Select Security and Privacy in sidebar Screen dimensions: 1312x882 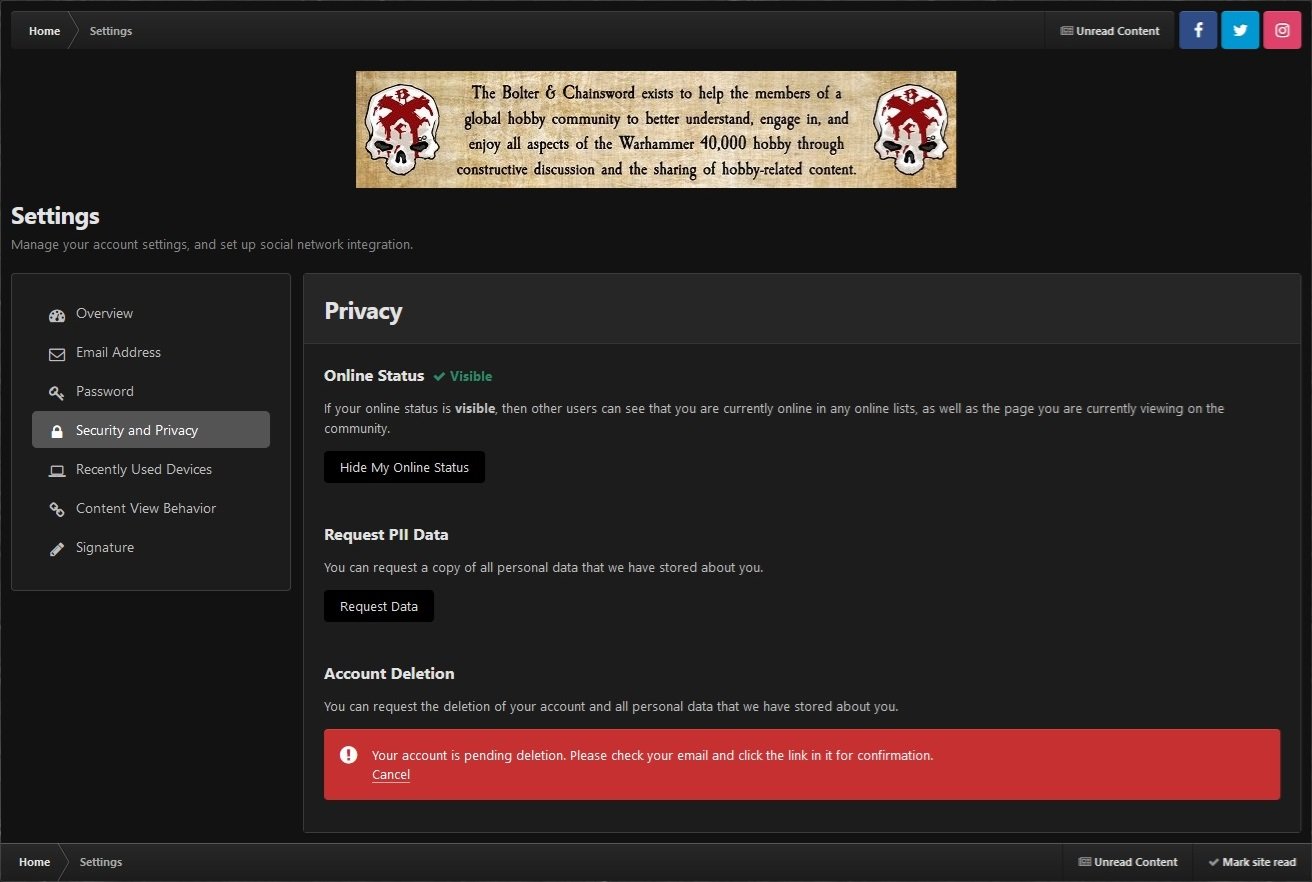click(x=137, y=430)
